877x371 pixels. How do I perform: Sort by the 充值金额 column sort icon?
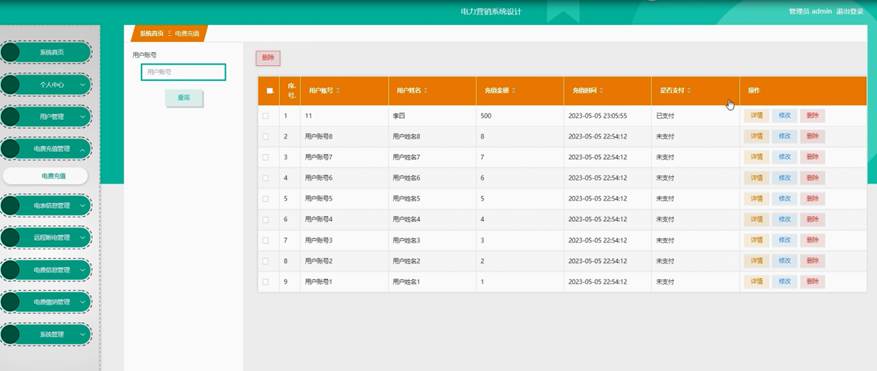click(x=513, y=90)
